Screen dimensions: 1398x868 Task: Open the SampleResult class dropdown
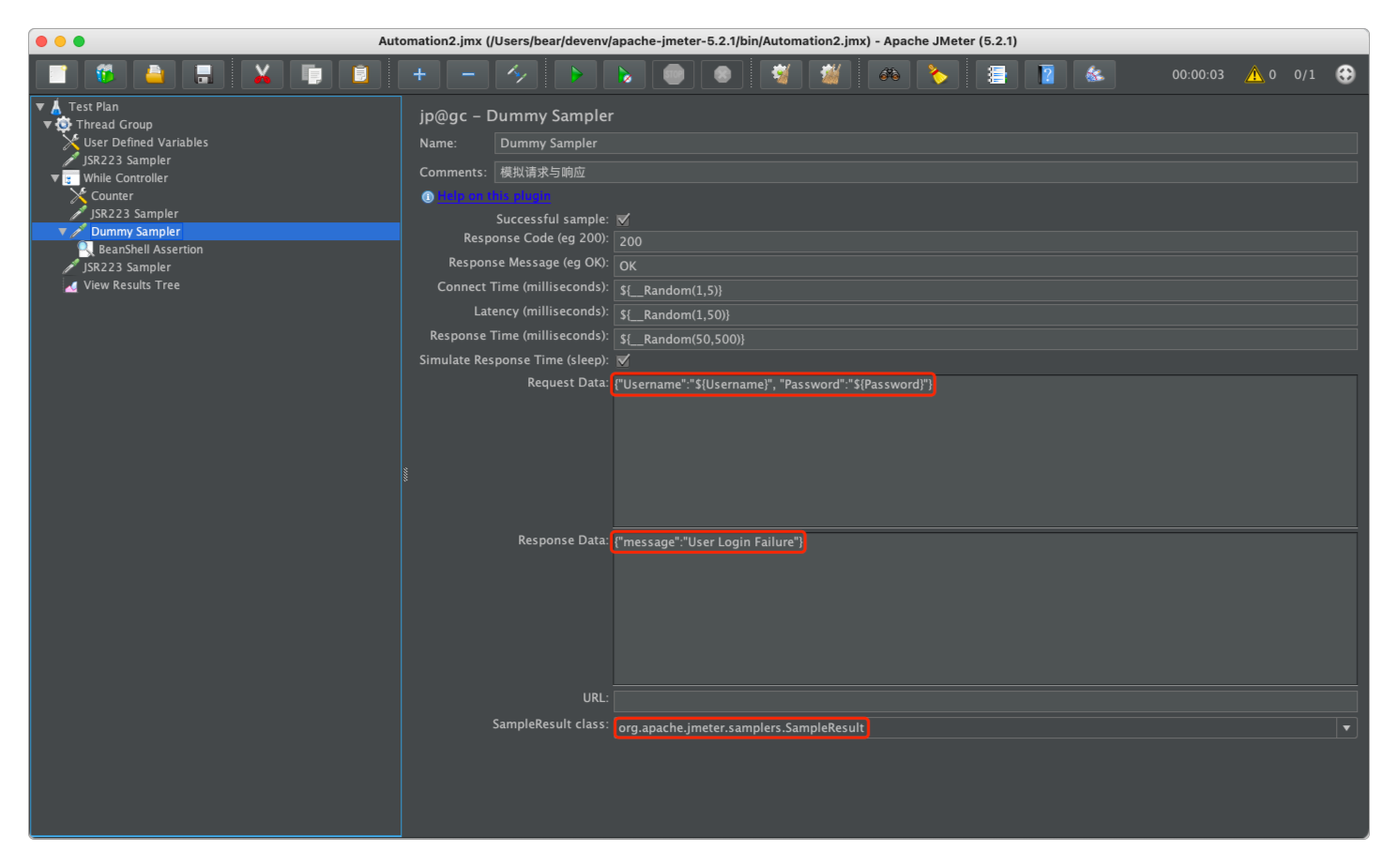pos(1347,728)
